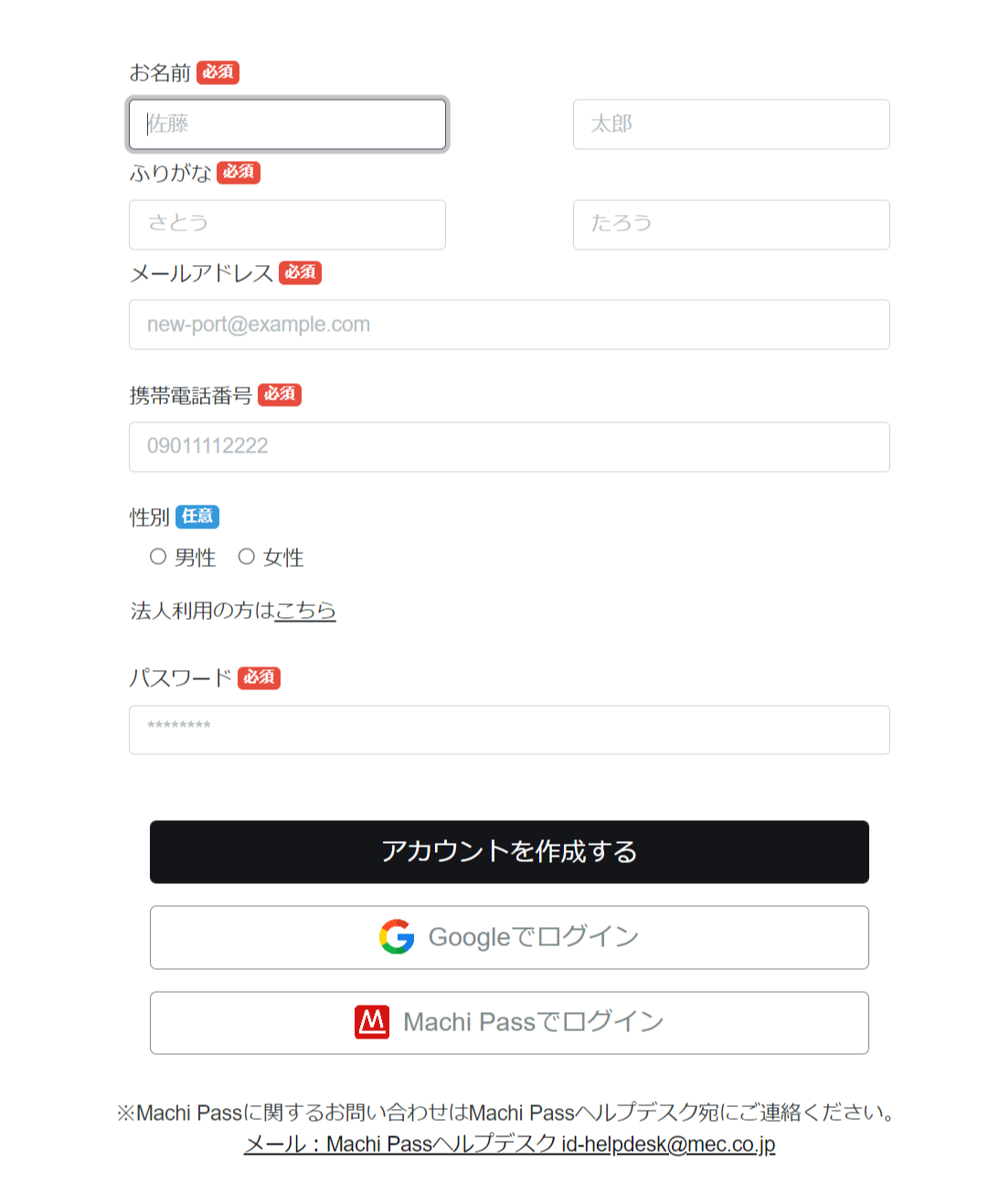
Task: Click the メールアドレス input field
Action: (x=509, y=325)
